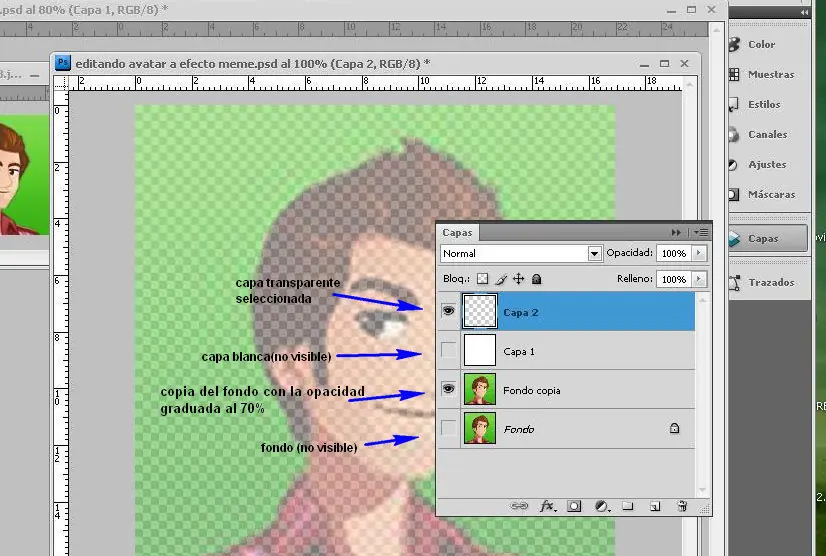
Task: Create a new layer group folder
Action: click(x=627, y=506)
